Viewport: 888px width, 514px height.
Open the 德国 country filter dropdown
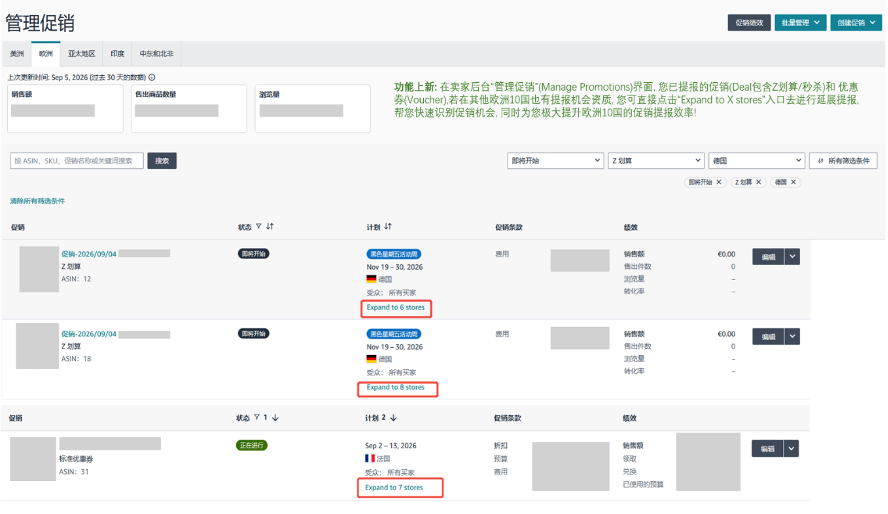click(x=756, y=161)
